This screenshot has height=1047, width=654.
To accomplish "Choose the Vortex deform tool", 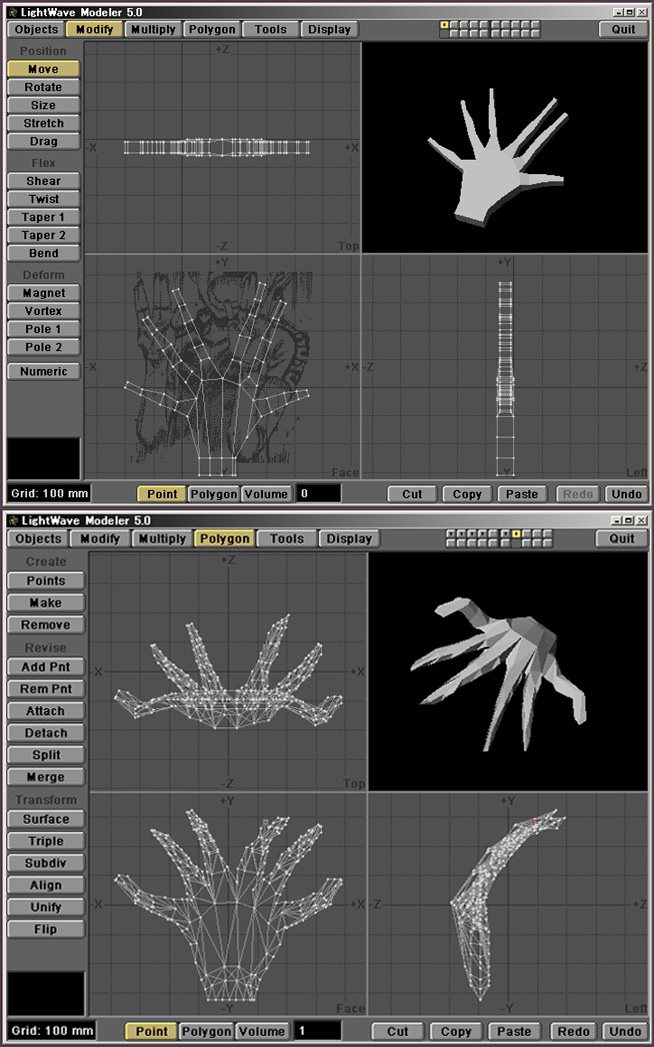I will (44, 311).
